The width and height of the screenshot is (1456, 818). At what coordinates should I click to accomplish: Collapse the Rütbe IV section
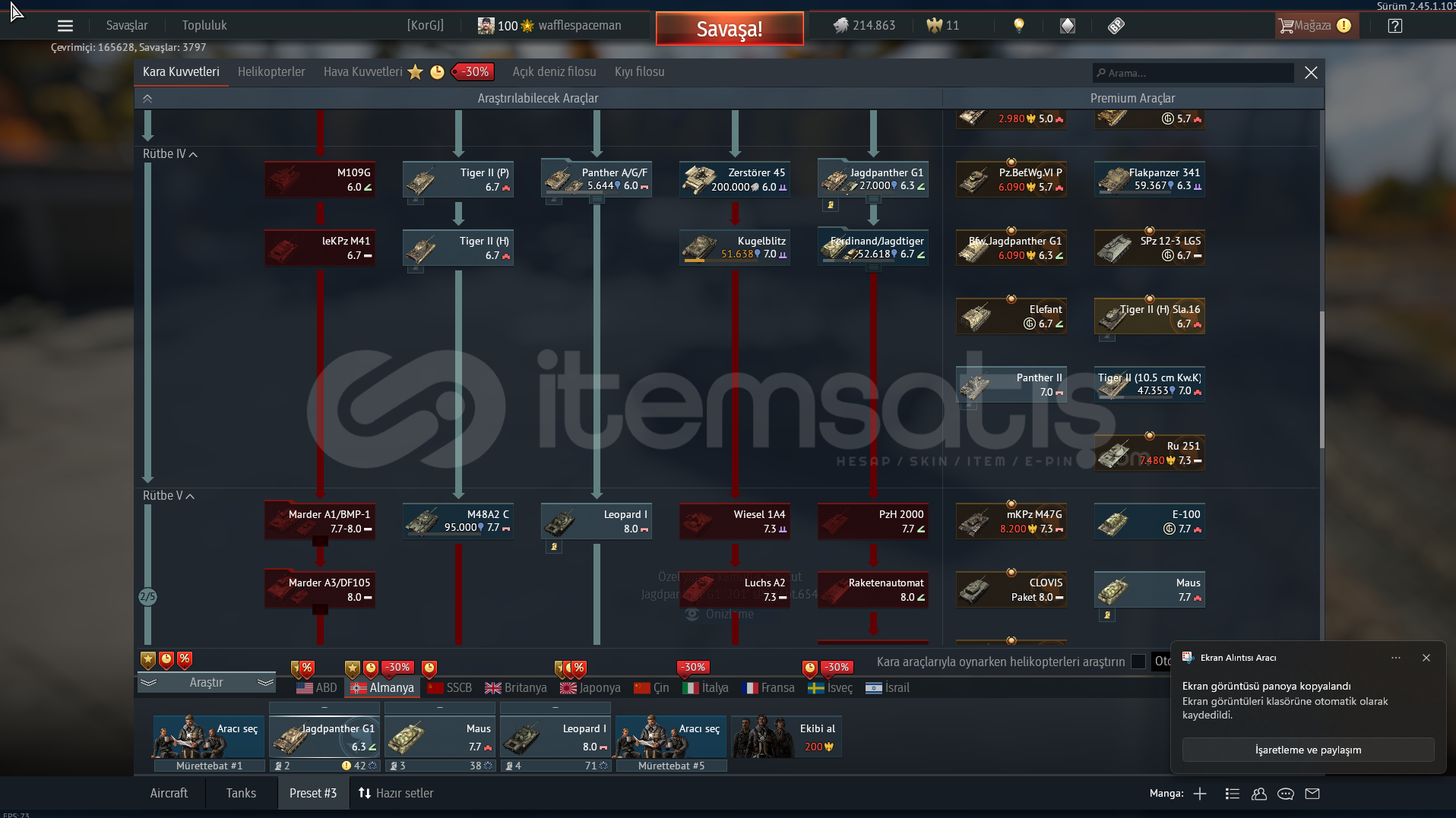193,154
